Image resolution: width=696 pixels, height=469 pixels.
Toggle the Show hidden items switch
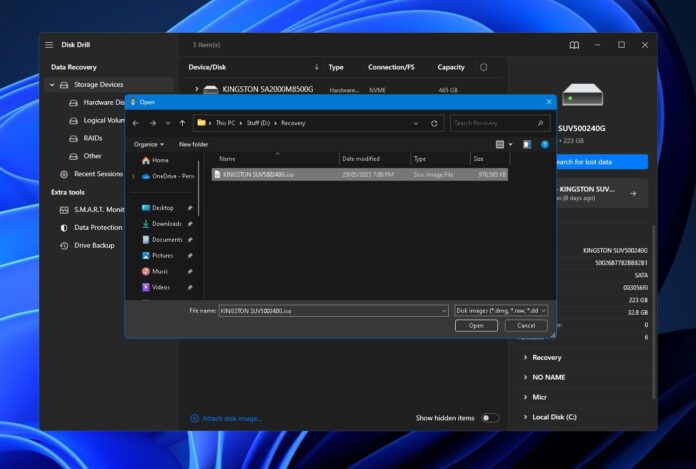point(489,418)
